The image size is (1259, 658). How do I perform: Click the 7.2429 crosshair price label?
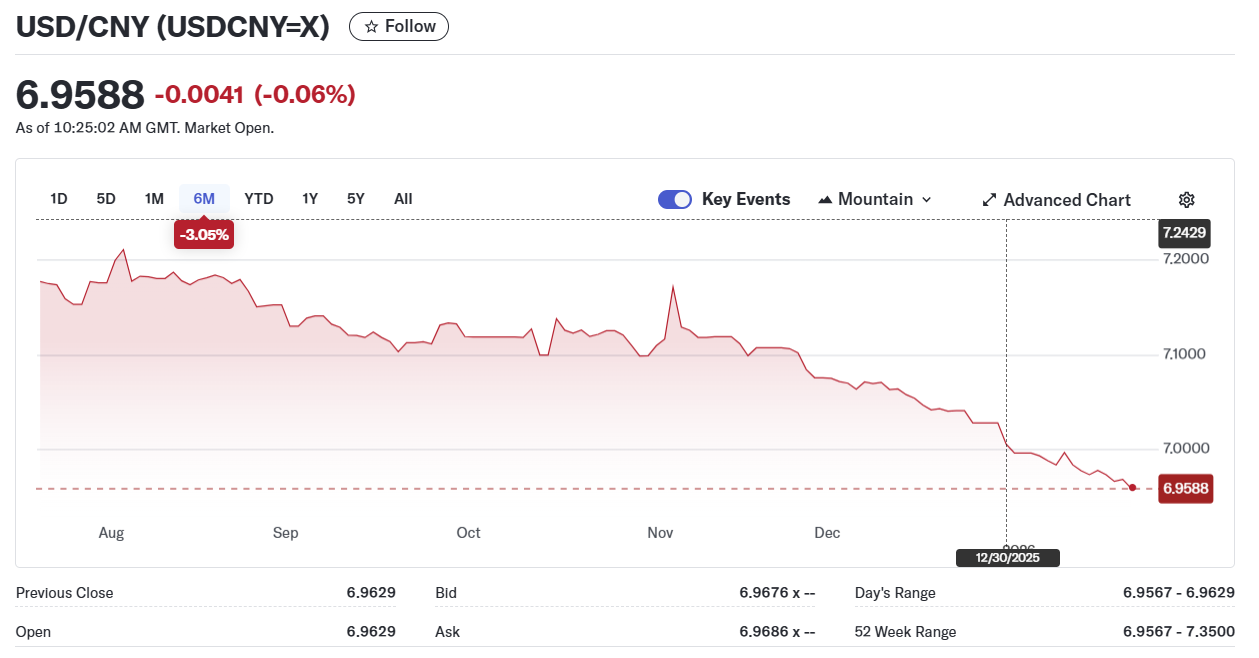(1184, 233)
